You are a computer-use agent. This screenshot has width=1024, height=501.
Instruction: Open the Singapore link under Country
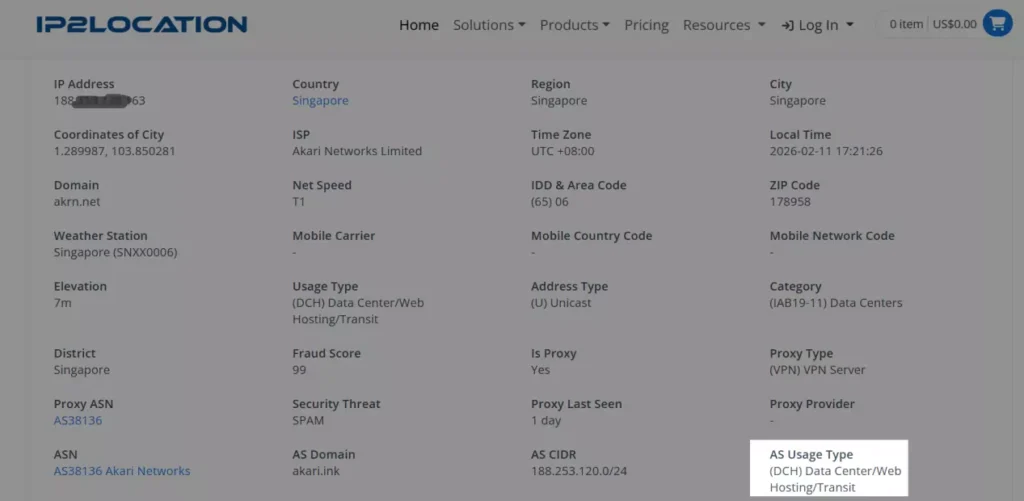click(x=320, y=101)
